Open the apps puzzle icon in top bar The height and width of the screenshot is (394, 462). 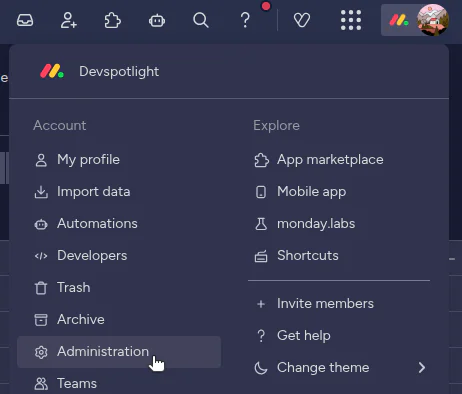click(x=113, y=20)
